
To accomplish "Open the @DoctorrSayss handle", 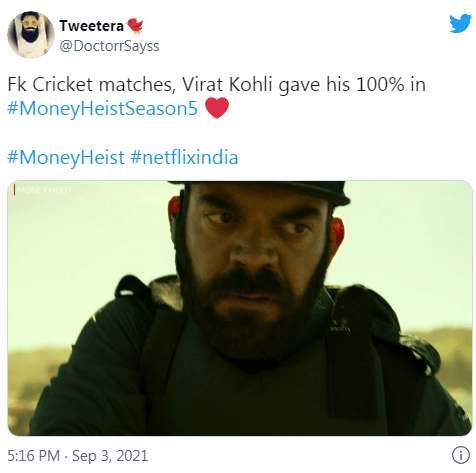I will [x=109, y=46].
